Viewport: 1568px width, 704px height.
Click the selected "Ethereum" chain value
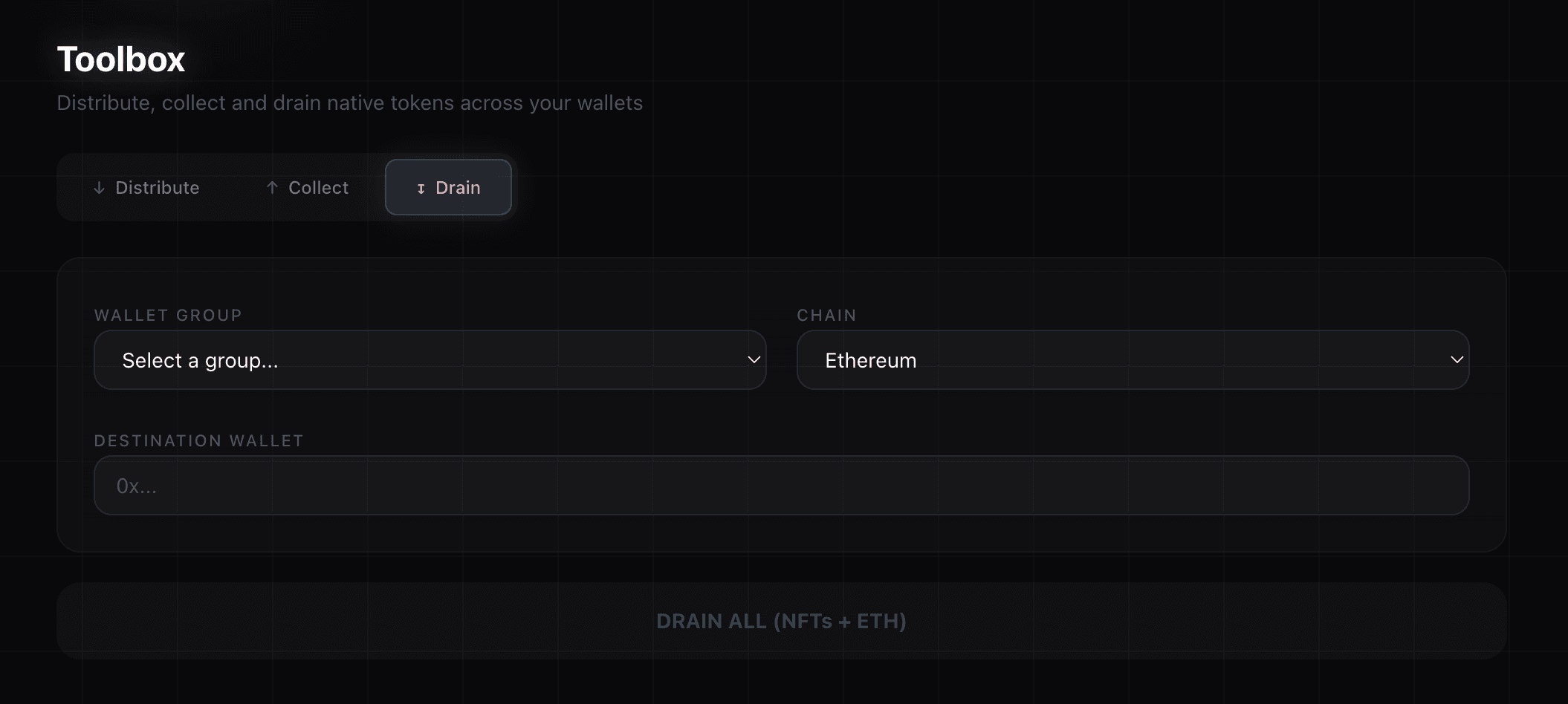[870, 361]
